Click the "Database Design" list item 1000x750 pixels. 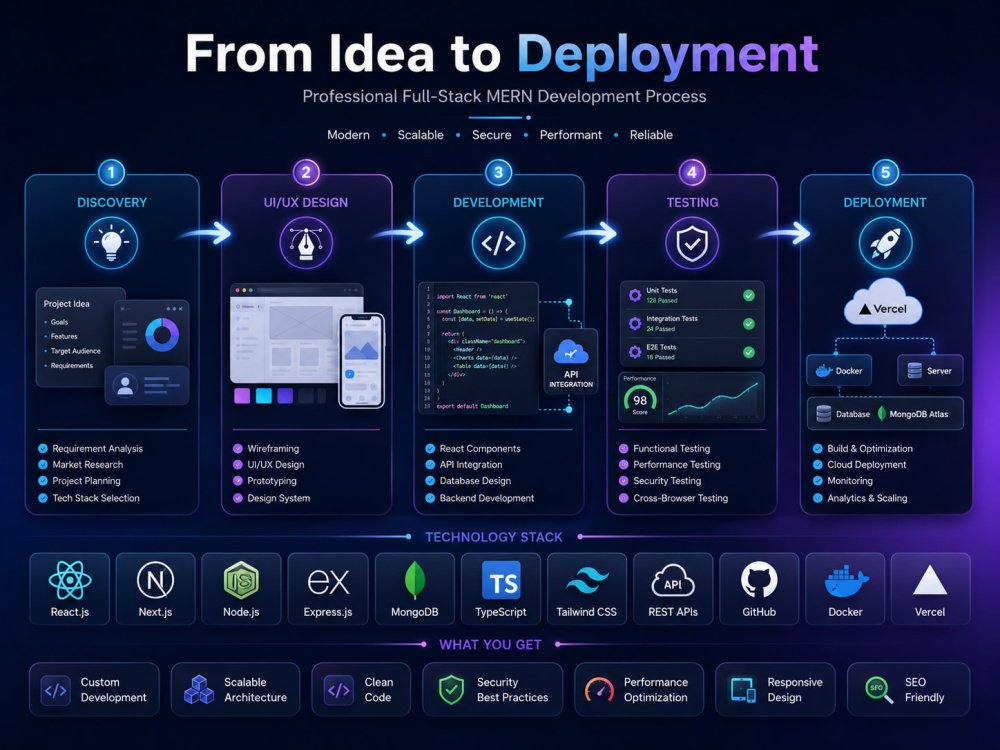(475, 481)
